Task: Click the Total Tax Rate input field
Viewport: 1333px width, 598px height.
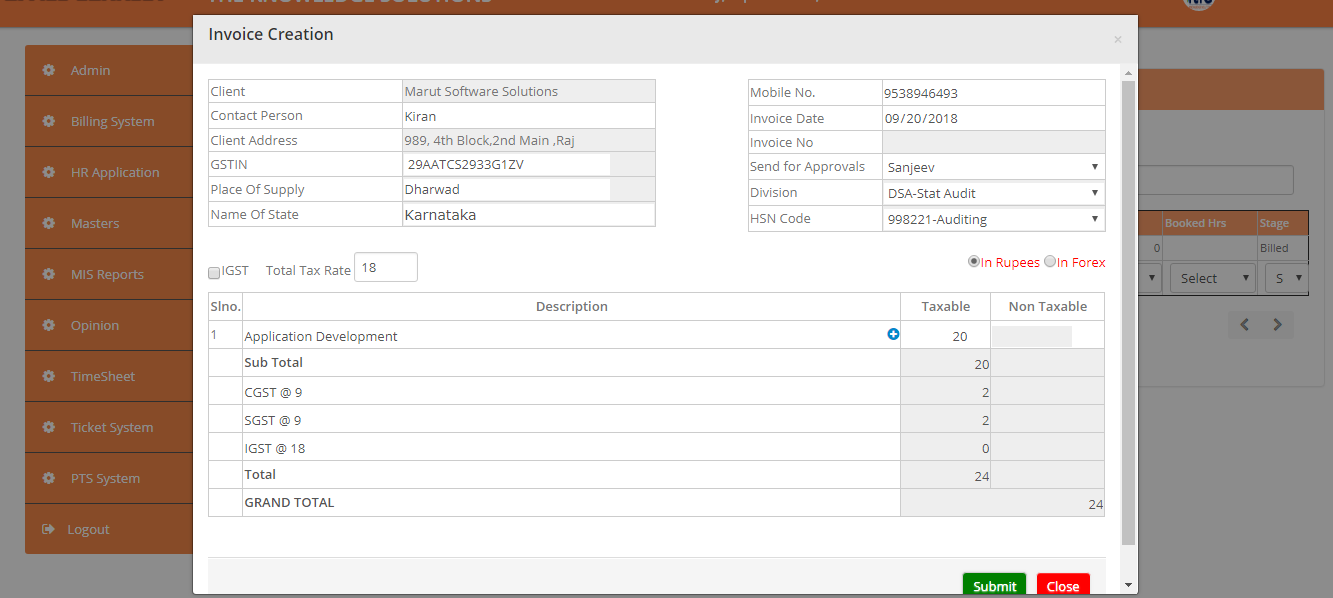Action: (385, 268)
